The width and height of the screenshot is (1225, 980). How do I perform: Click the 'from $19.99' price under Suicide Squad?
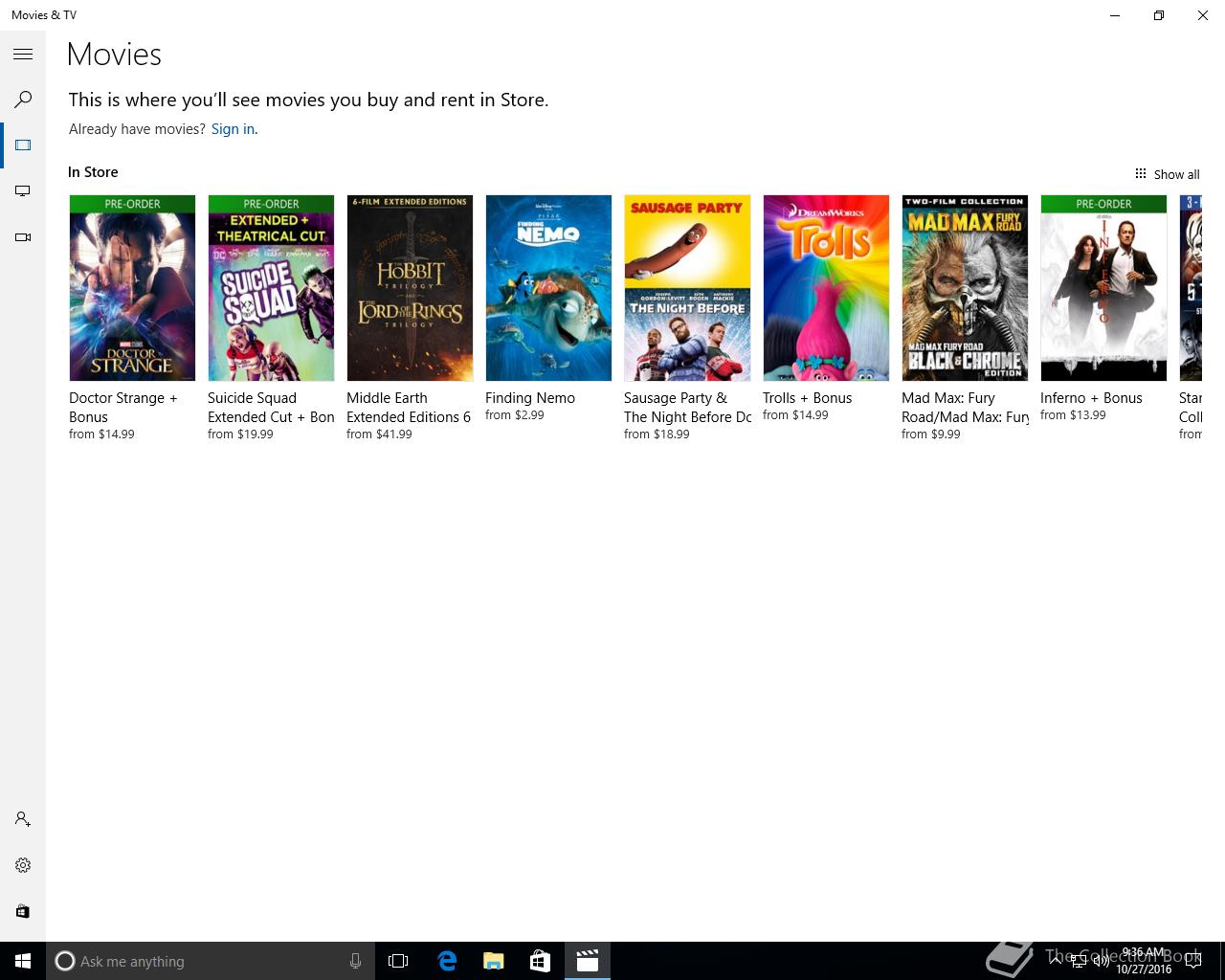240,434
